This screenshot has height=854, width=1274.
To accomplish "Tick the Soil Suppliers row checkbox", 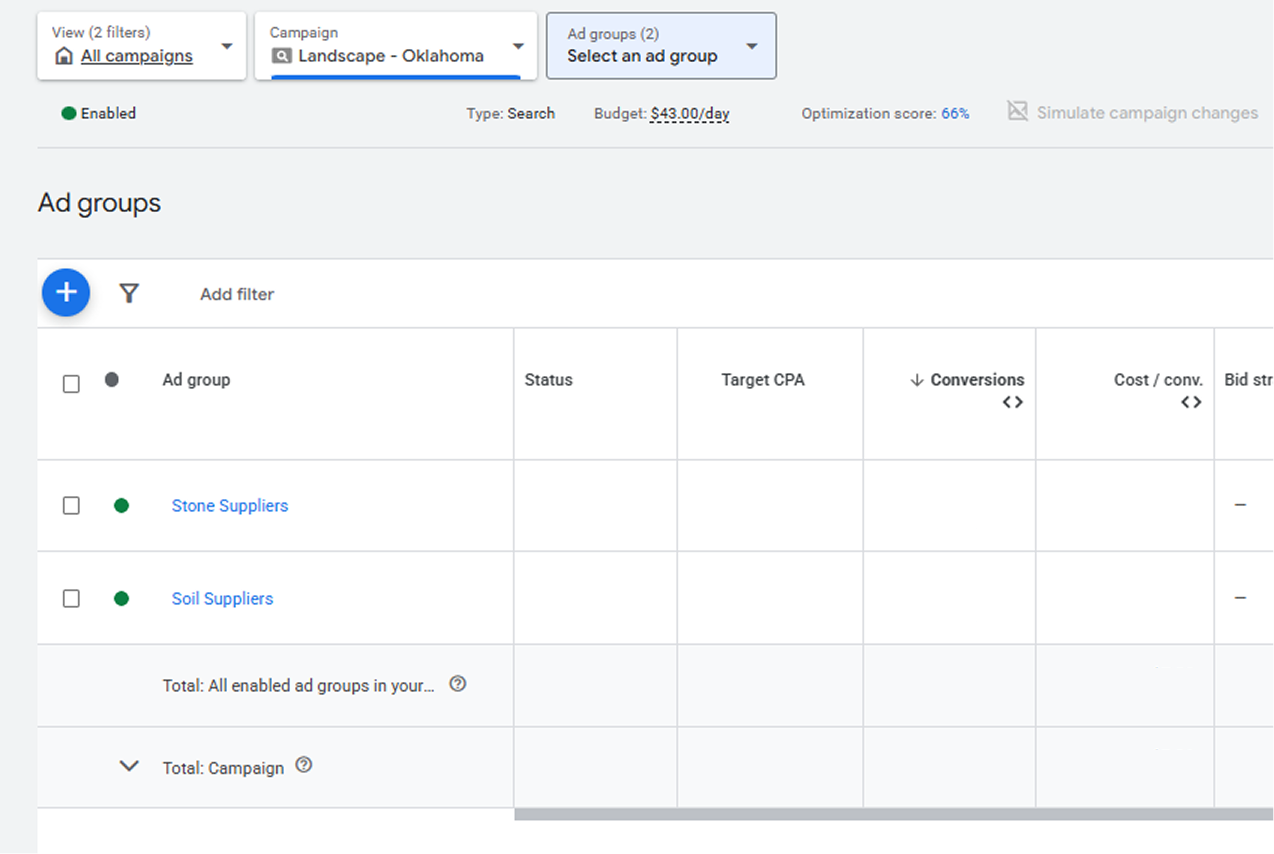I will point(71,599).
